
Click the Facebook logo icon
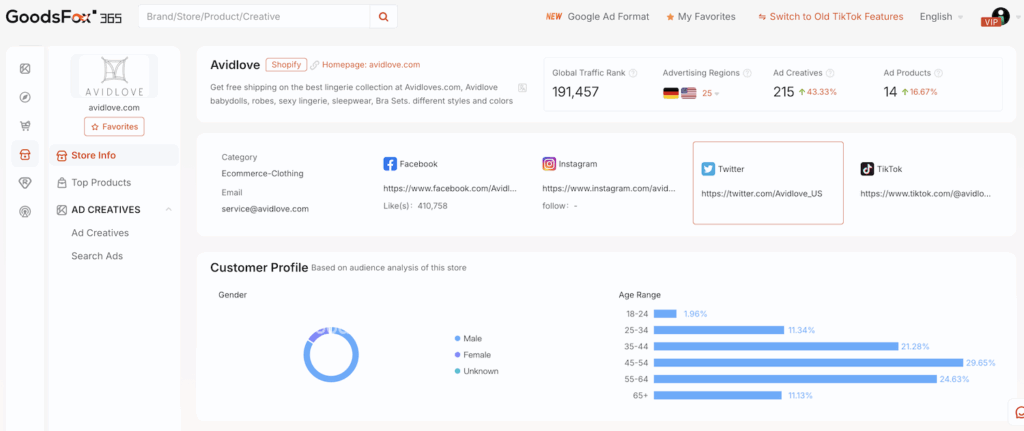(x=390, y=164)
